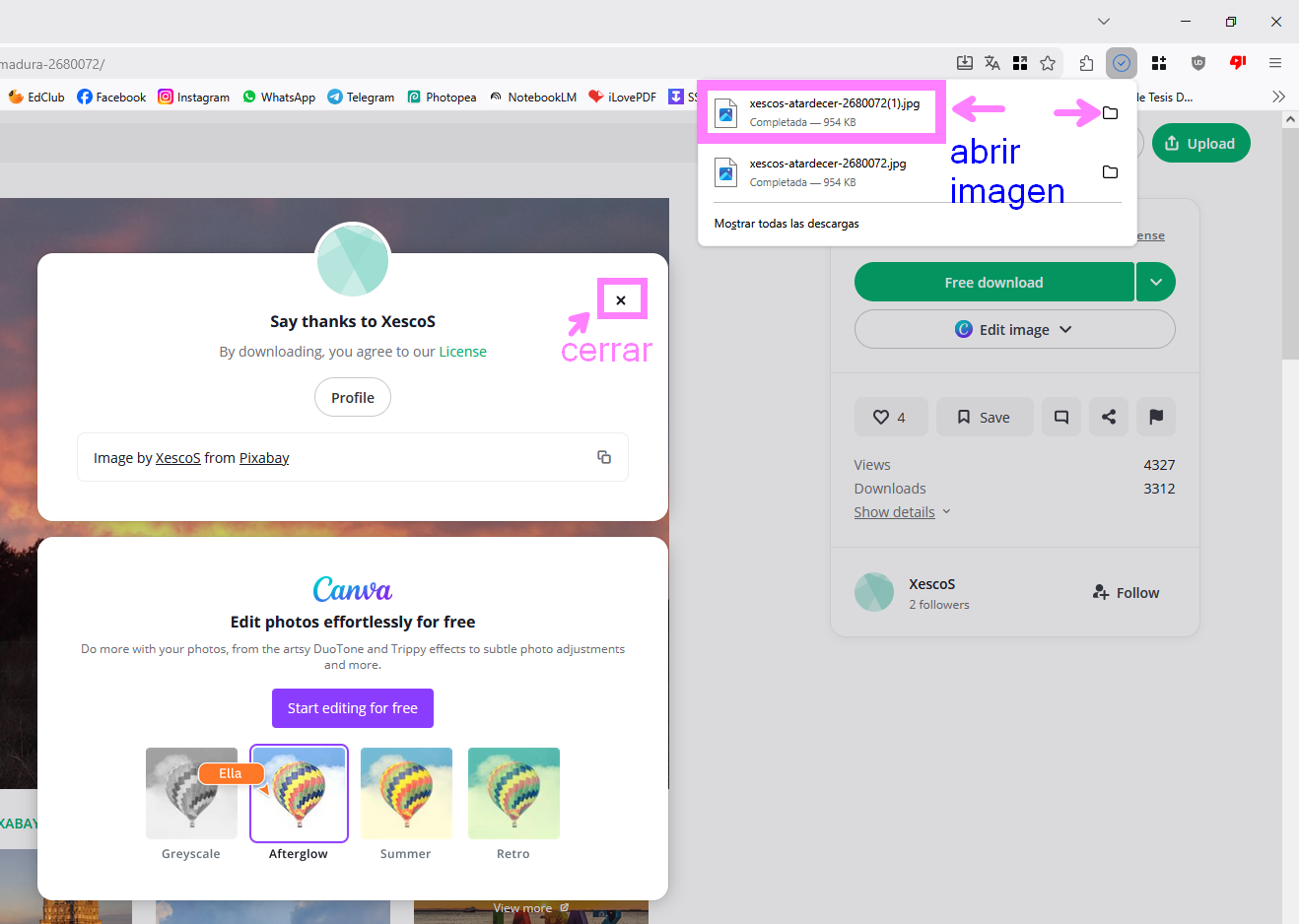Screen dimensions: 1299x924
Task: Open the Photopea bookmark
Action: 442,97
